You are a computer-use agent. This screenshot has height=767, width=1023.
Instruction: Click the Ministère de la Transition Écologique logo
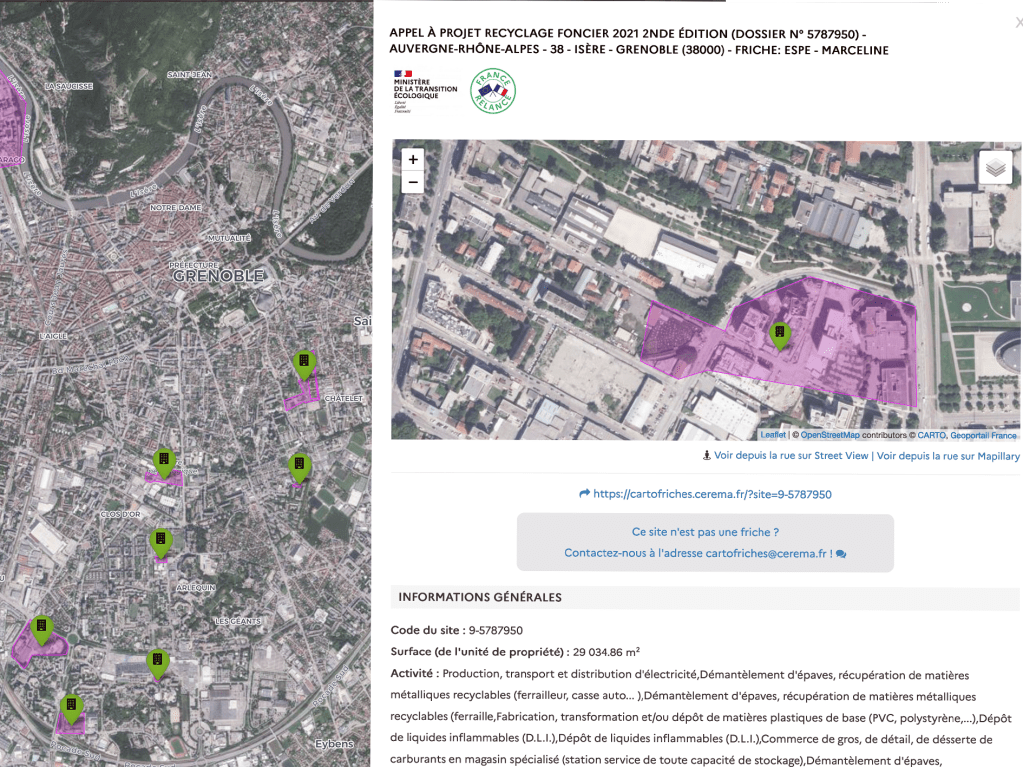pos(425,91)
